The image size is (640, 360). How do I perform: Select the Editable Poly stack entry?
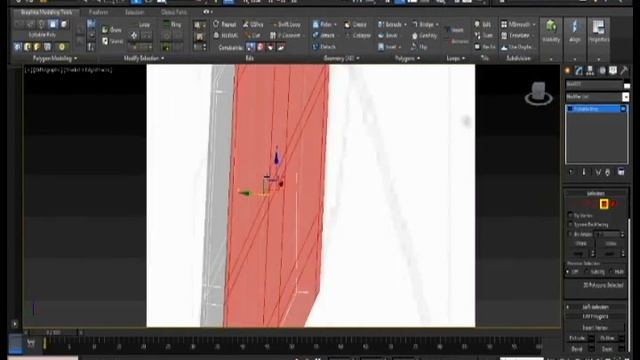(x=596, y=109)
